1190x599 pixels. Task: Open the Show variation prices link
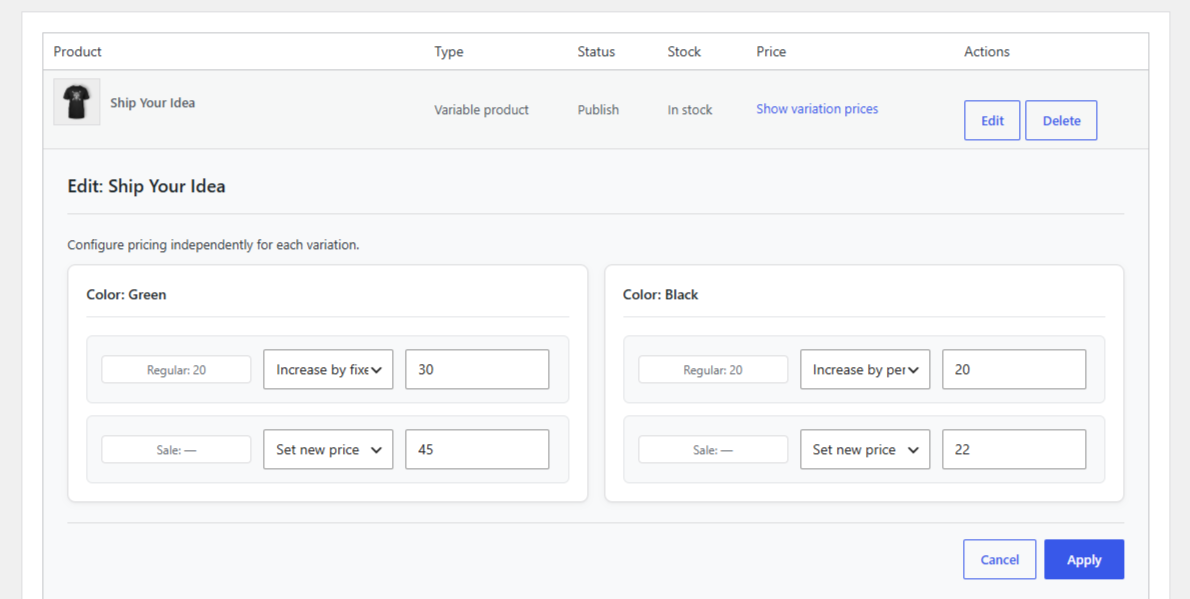click(817, 109)
